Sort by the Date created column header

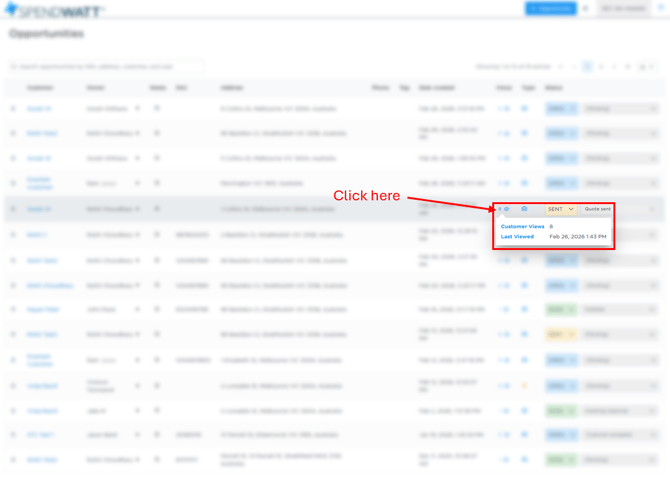[437, 88]
